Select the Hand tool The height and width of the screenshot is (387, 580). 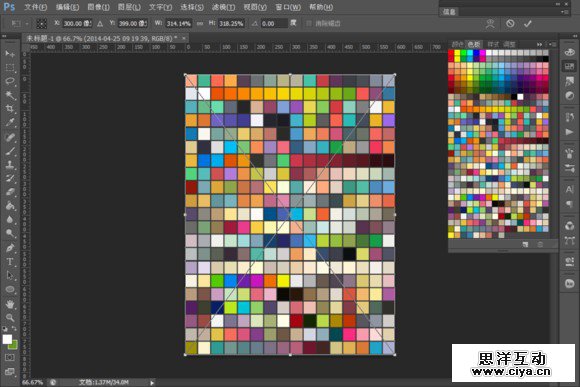coord(10,304)
